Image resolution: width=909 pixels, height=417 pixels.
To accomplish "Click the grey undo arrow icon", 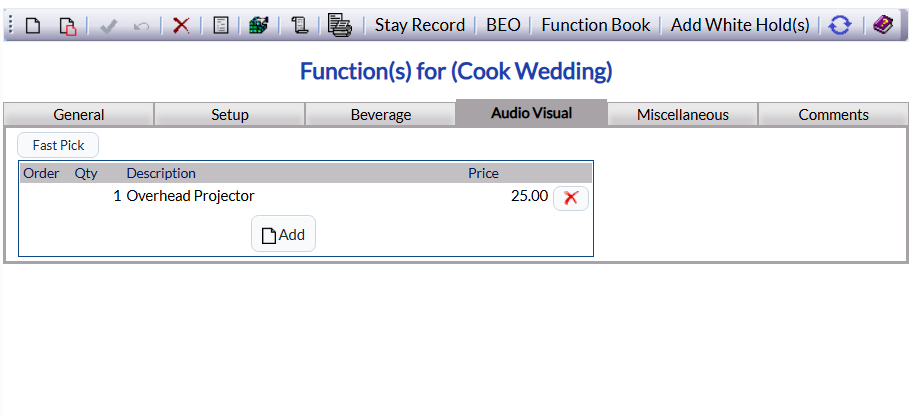I will point(141,26).
